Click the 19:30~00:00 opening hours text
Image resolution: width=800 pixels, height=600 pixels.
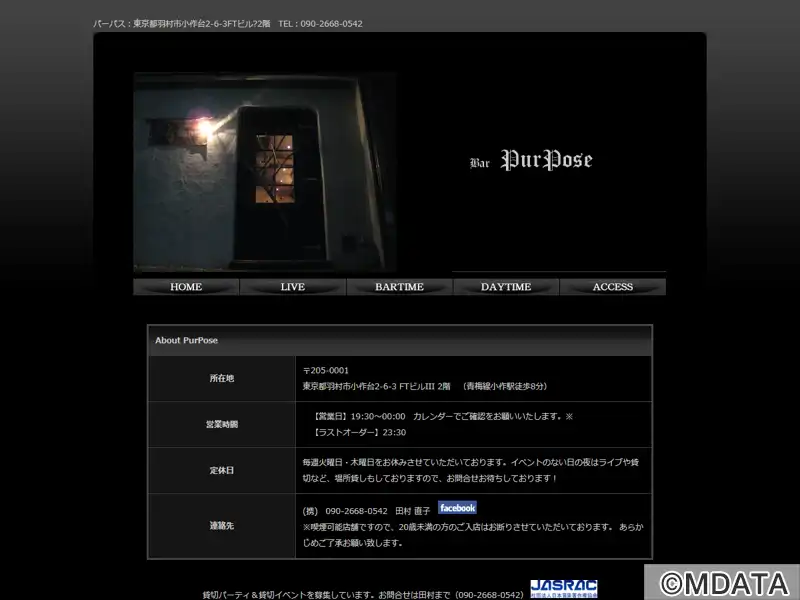click(443, 416)
